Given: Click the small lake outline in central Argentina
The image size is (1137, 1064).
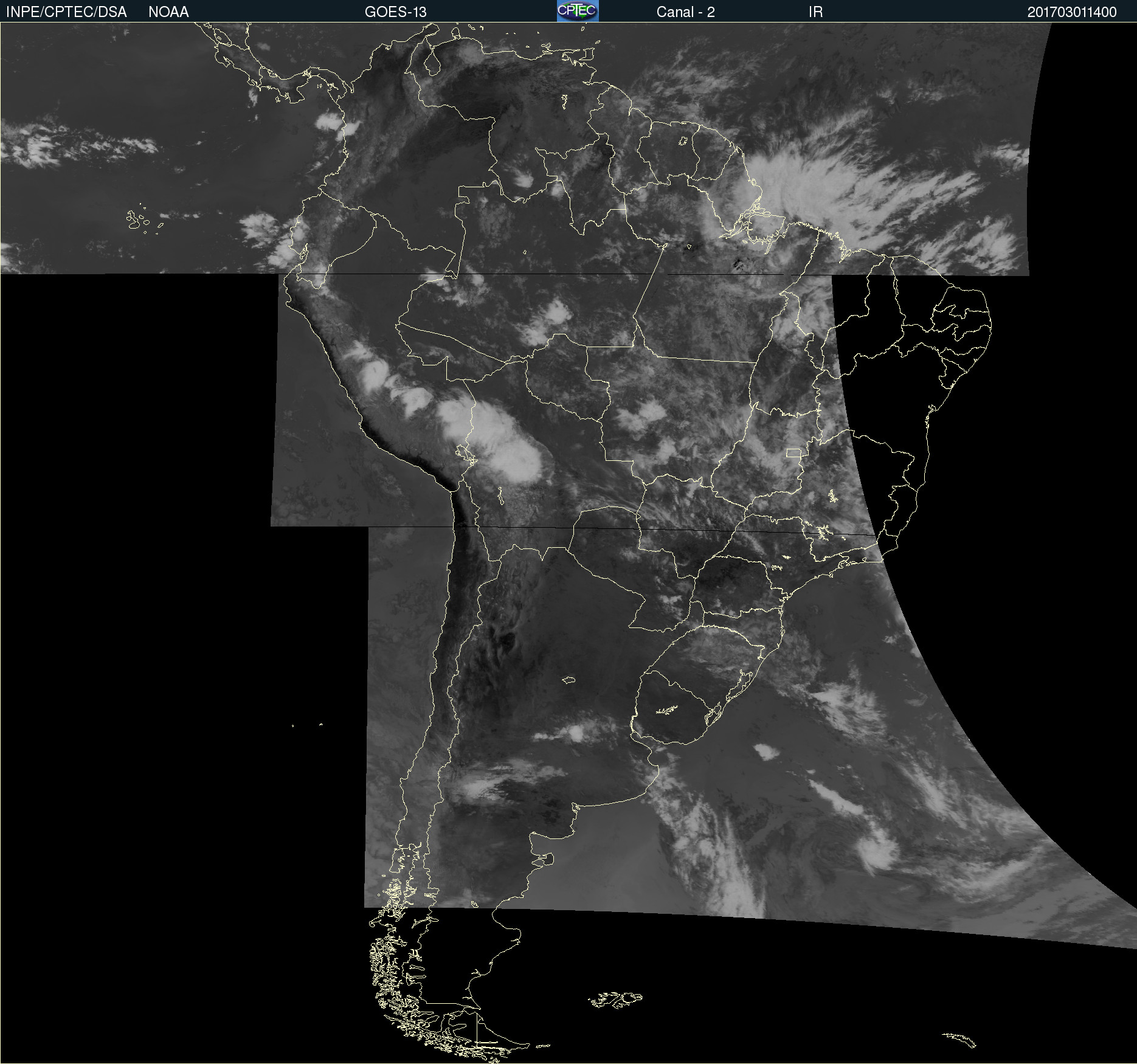Looking at the screenshot, I should pos(569,680).
